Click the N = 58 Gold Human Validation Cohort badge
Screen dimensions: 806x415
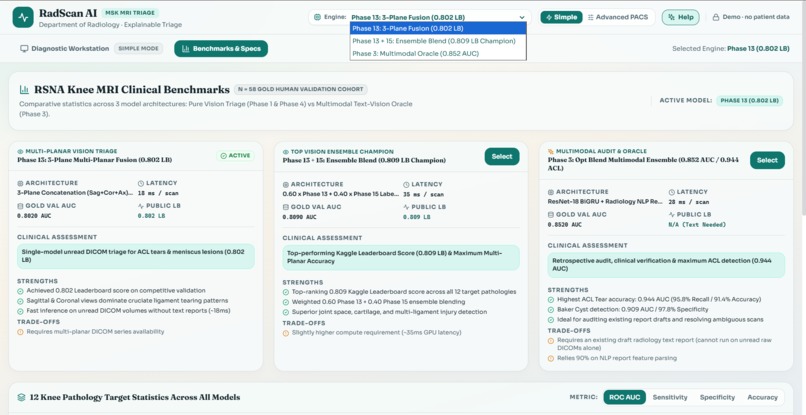pos(301,89)
